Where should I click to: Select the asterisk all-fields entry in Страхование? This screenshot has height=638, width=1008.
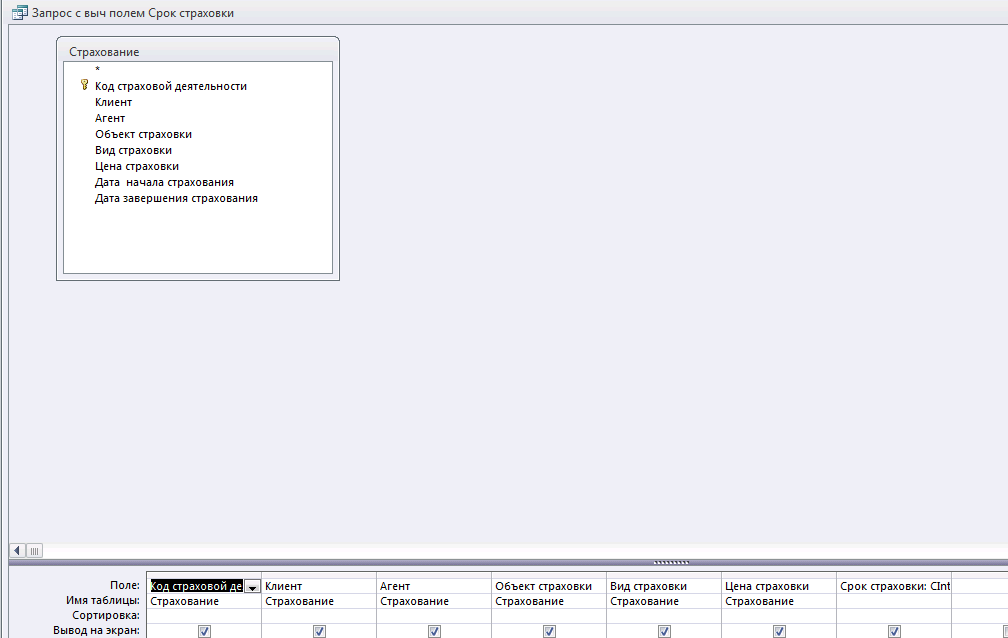coord(98,70)
